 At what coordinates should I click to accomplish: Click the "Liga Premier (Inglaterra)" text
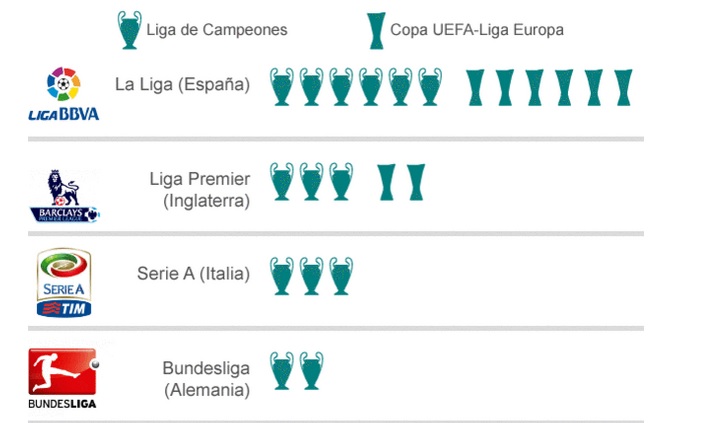(x=200, y=190)
